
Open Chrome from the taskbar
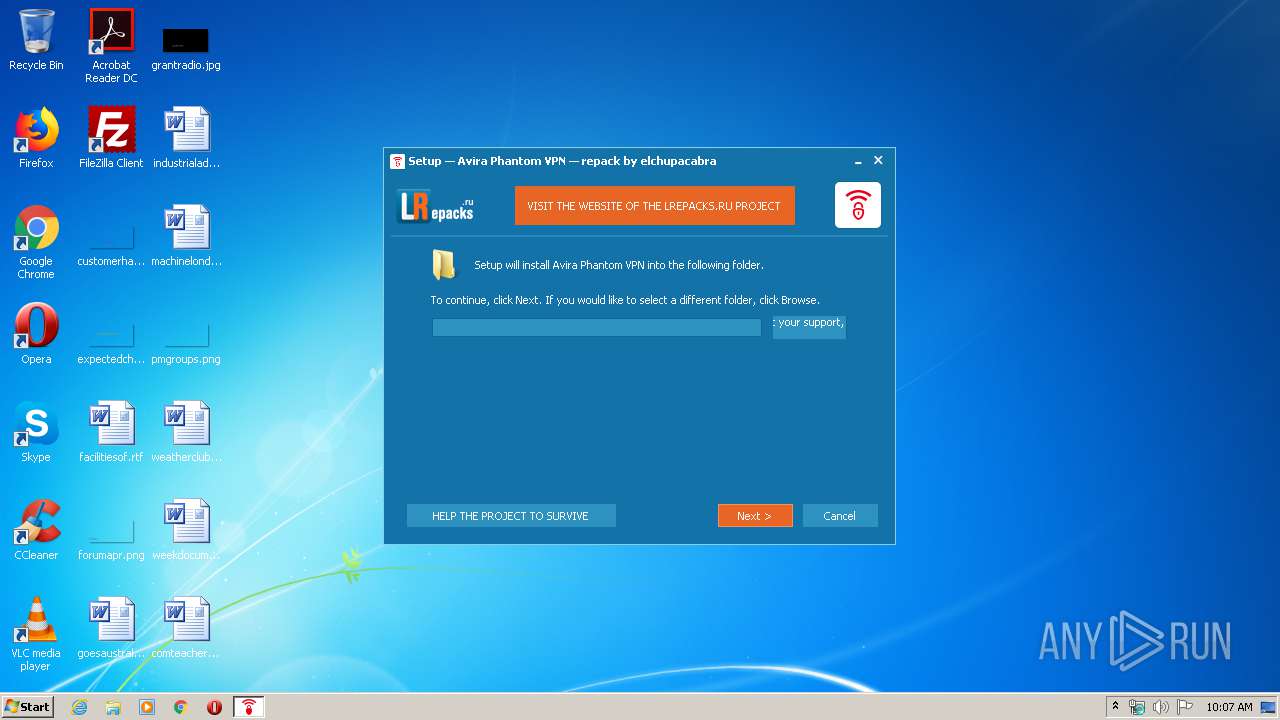(x=181, y=707)
